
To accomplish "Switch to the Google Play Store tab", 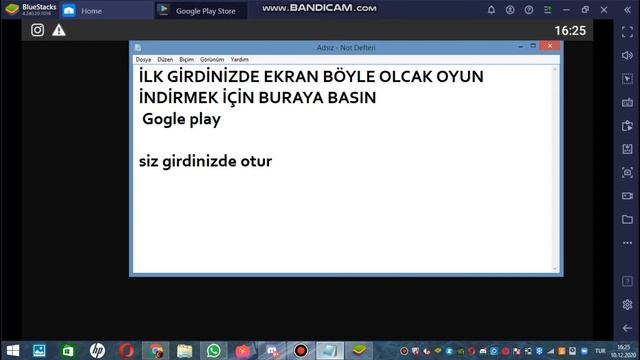I will point(201,11).
